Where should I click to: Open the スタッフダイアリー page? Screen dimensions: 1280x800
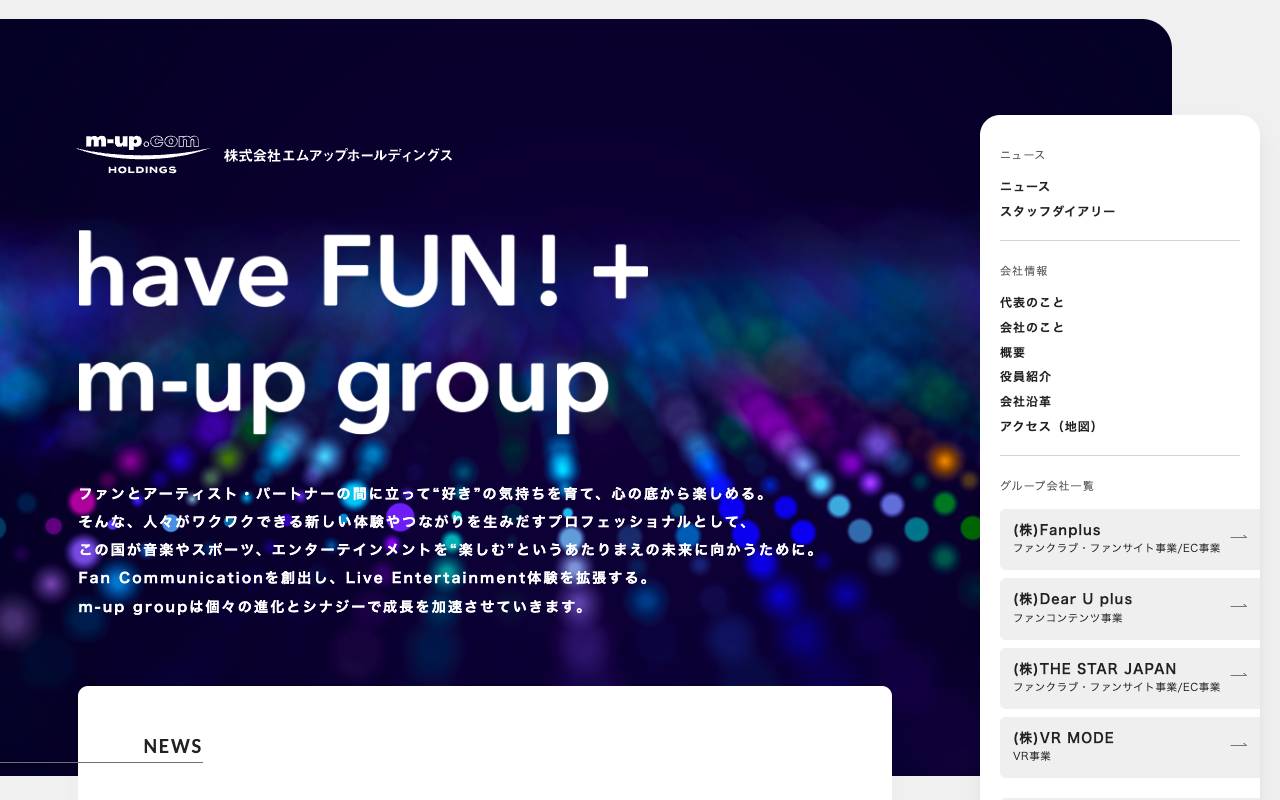click(x=1057, y=211)
